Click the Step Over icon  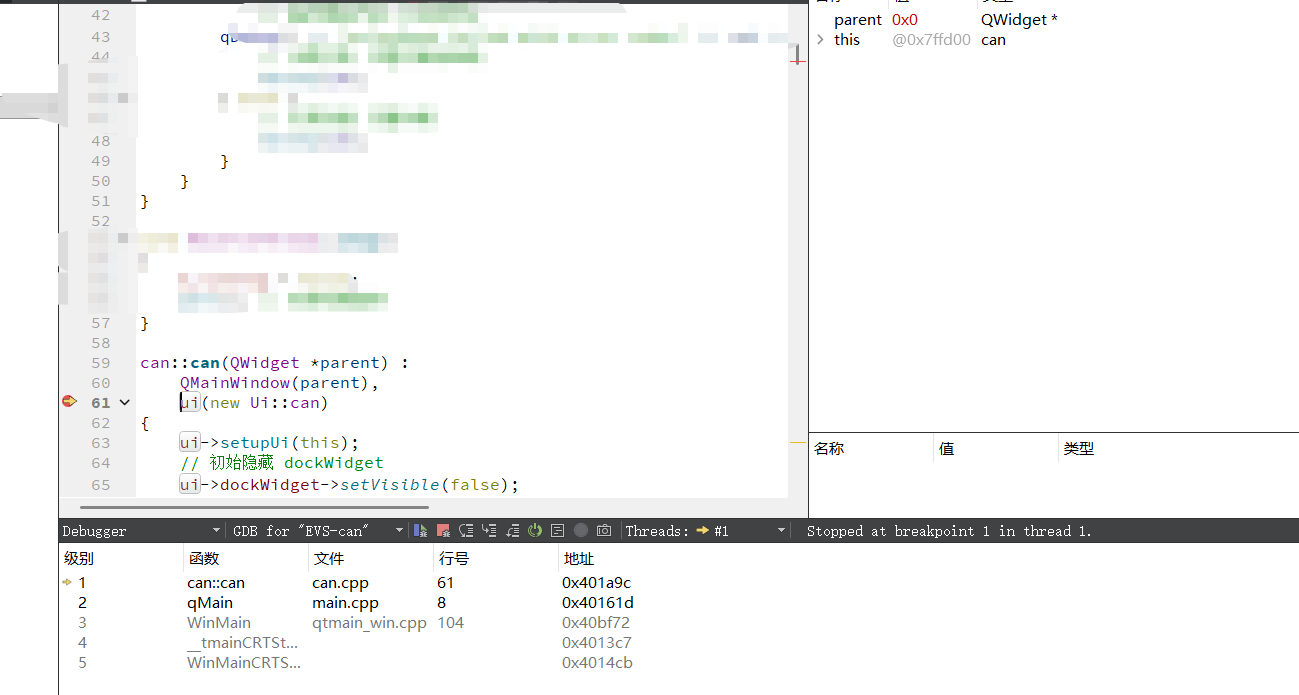pyautogui.click(x=466, y=531)
